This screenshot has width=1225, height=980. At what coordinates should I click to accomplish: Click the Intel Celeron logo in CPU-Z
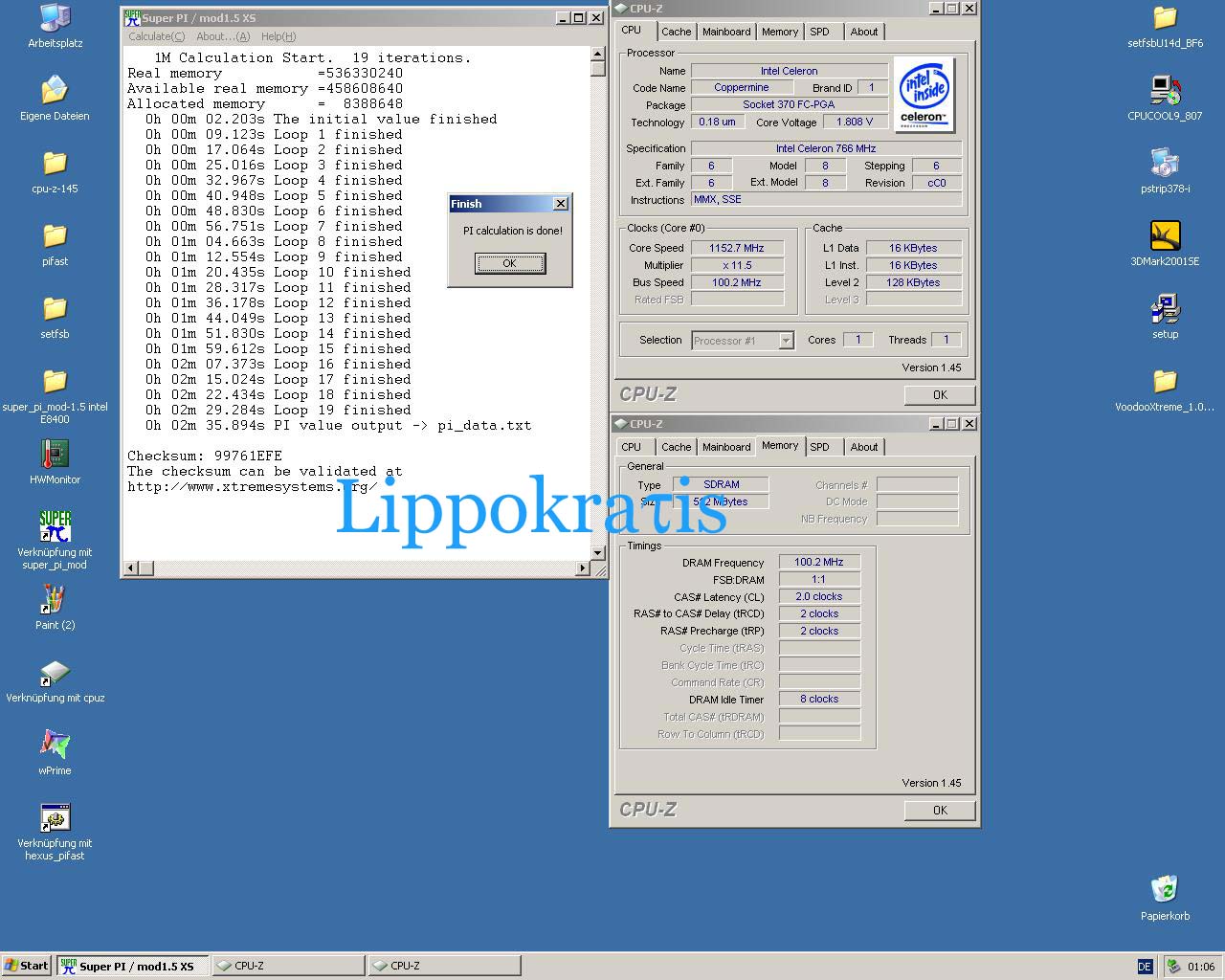pos(924,95)
